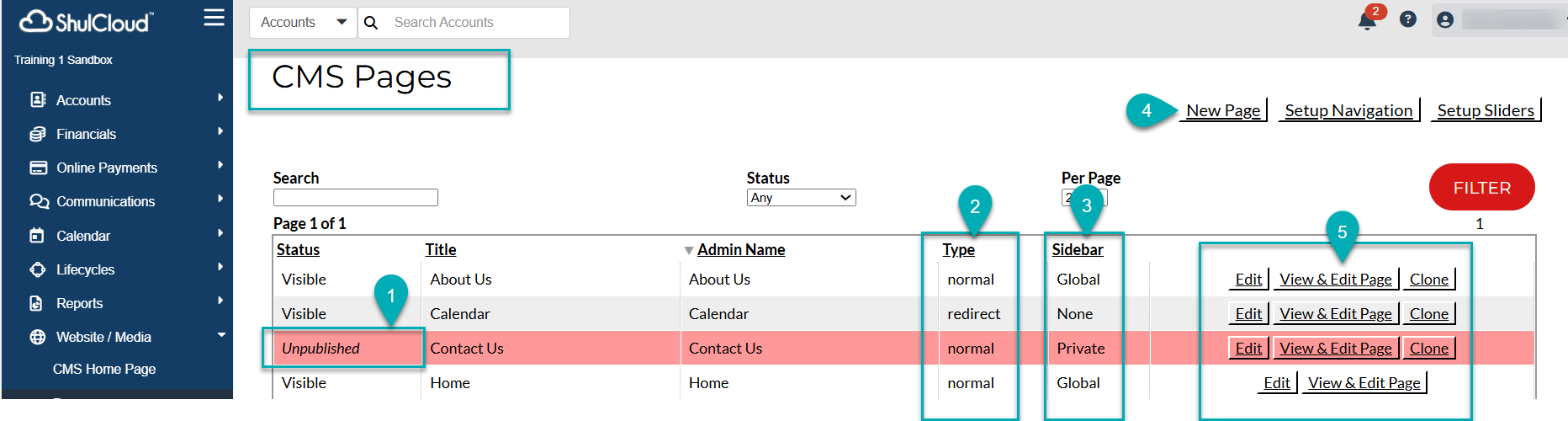
Task: Click the Online Payments card icon
Action: [39, 168]
